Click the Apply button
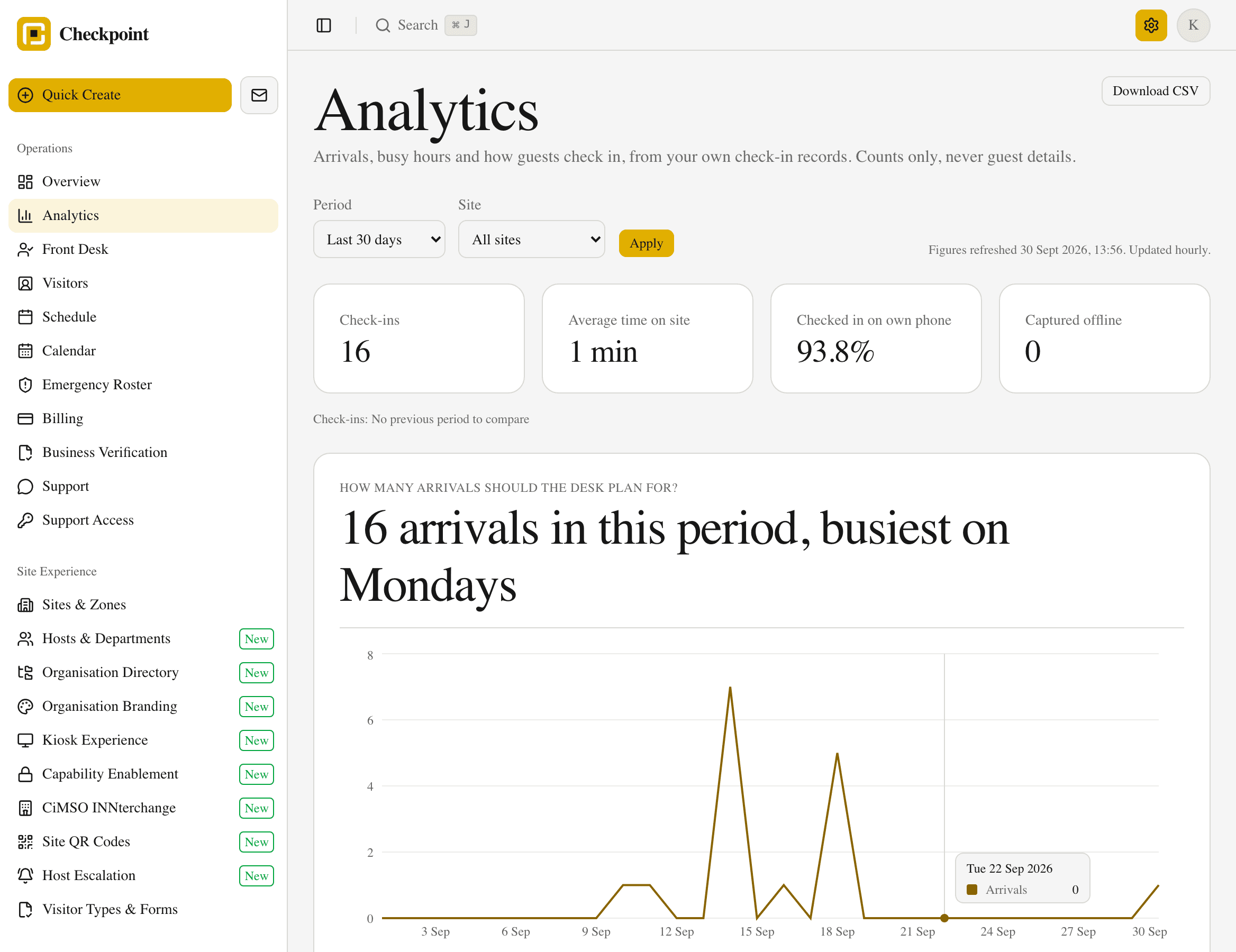The height and width of the screenshot is (952, 1236). (646, 243)
